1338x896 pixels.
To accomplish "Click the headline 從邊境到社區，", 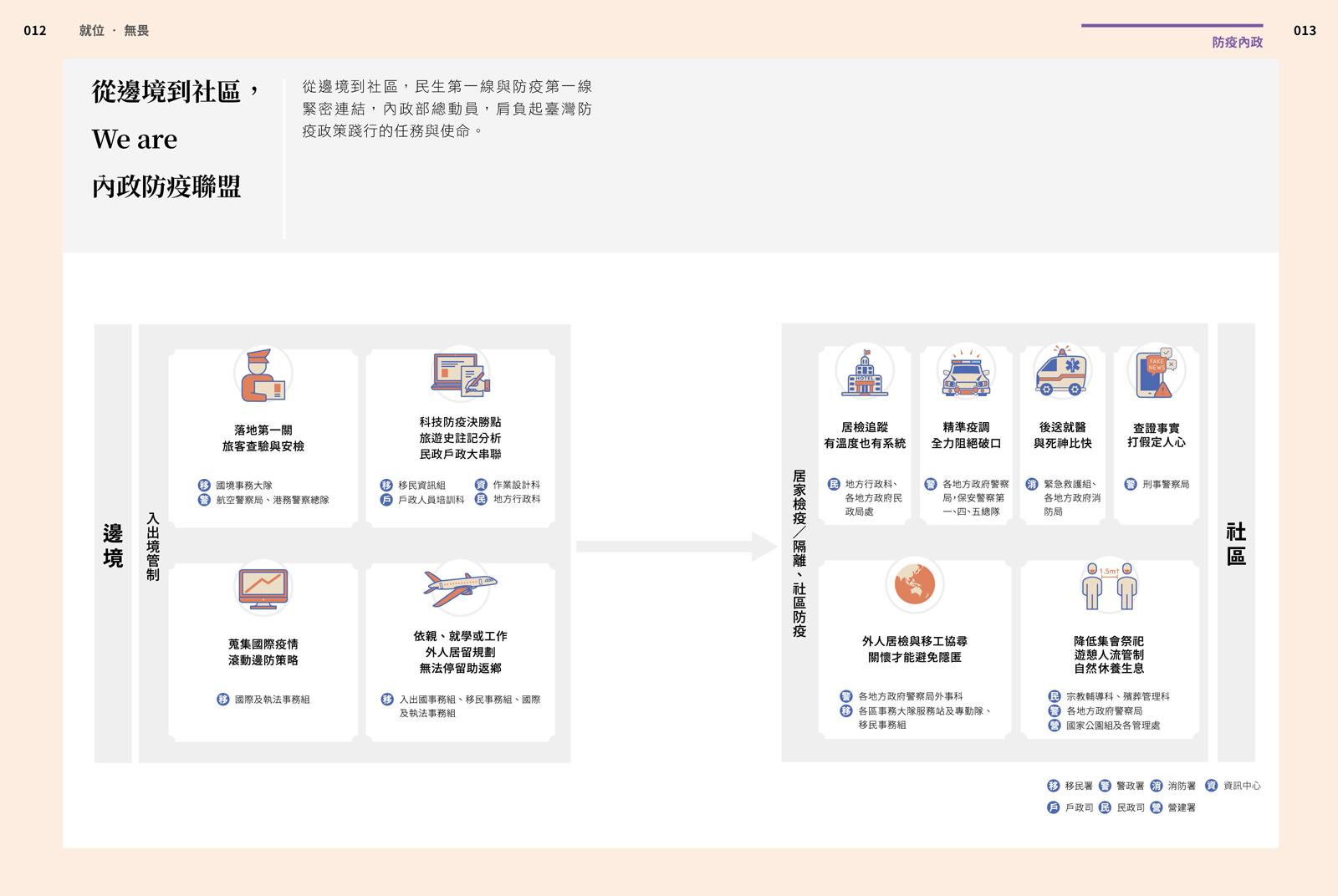I will pos(176,91).
